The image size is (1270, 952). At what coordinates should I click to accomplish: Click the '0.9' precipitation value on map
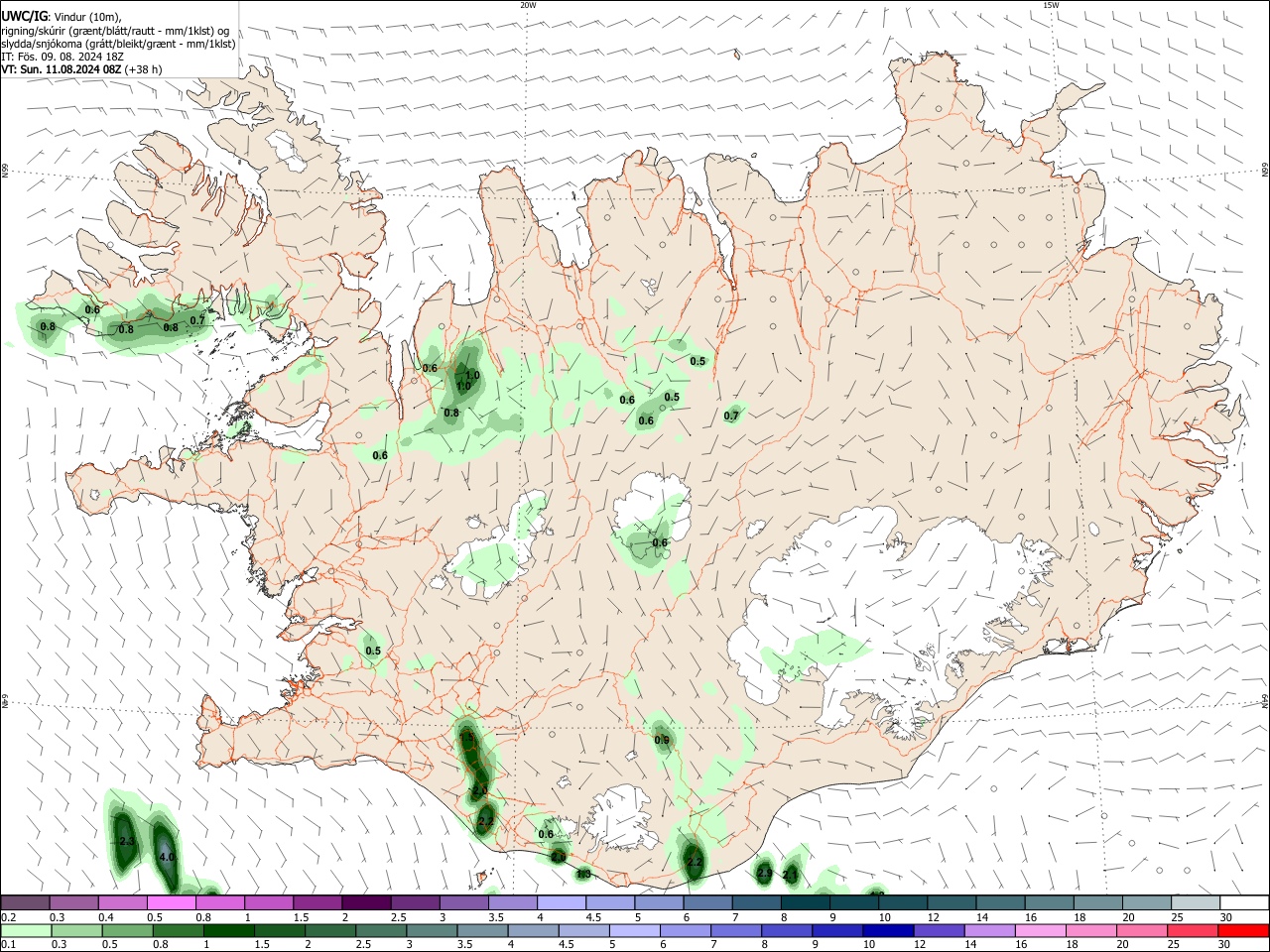662,740
